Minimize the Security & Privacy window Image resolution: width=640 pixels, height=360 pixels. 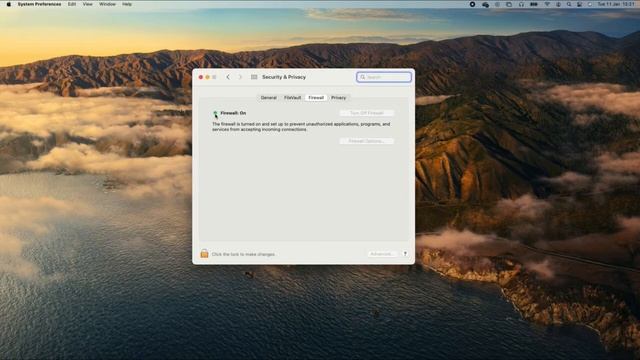207,77
